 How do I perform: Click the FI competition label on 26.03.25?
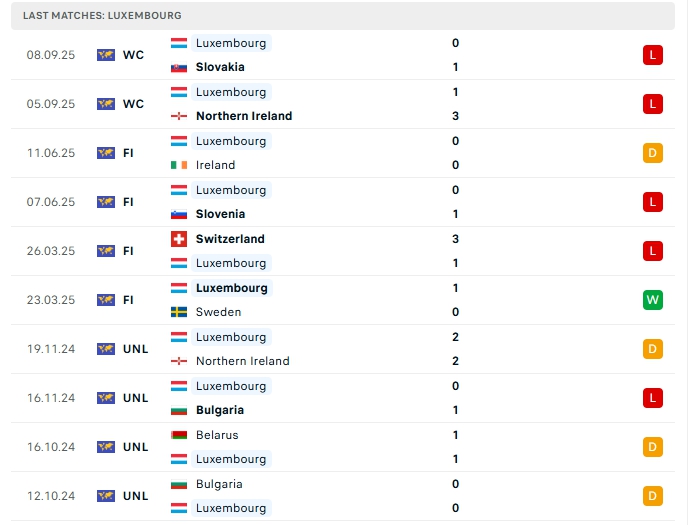[128, 251]
